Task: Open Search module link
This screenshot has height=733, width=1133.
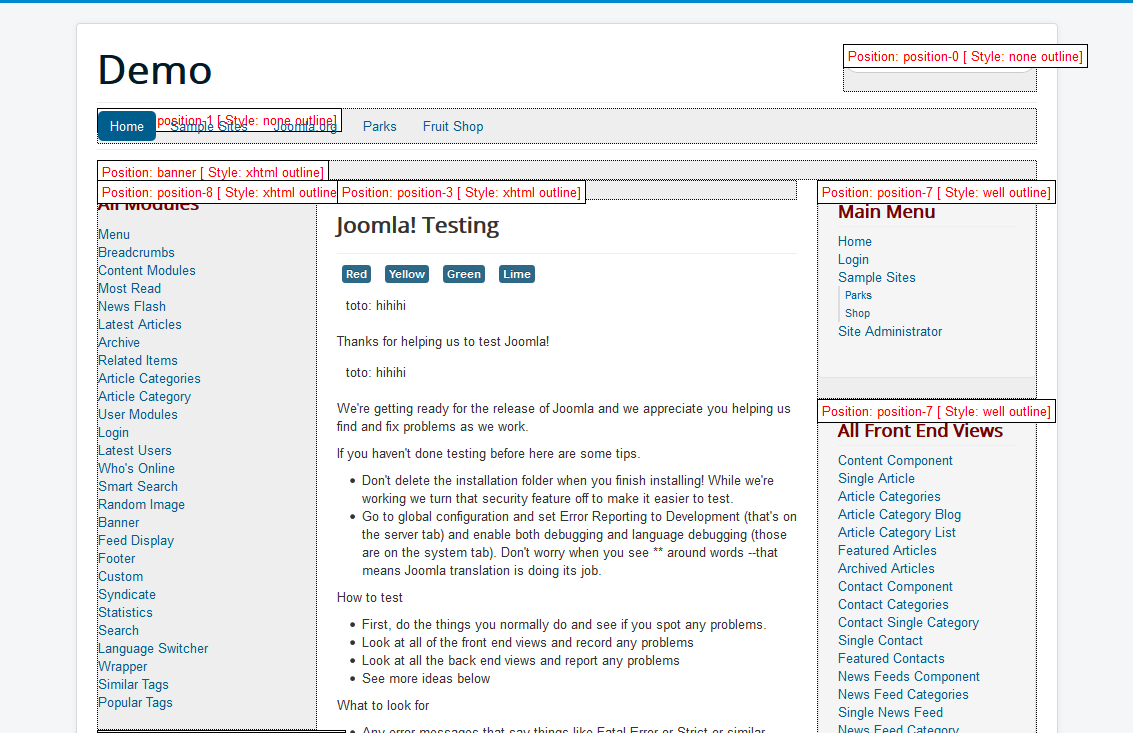Action: tap(119, 630)
